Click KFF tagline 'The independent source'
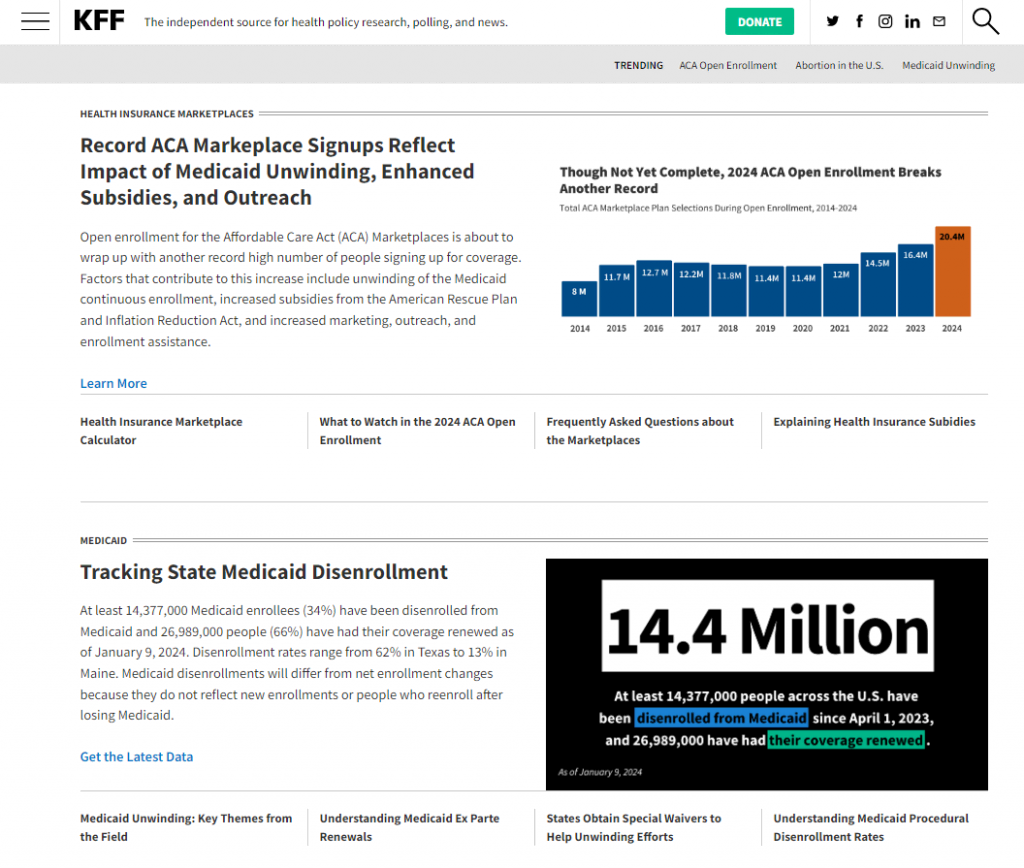This screenshot has height=868, width=1024. click(x=325, y=22)
